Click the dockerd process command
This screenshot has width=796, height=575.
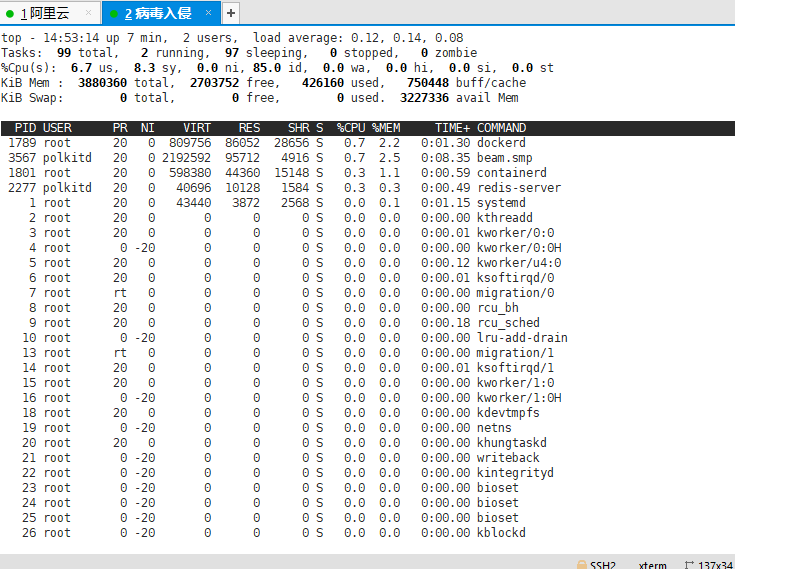tap(502, 143)
